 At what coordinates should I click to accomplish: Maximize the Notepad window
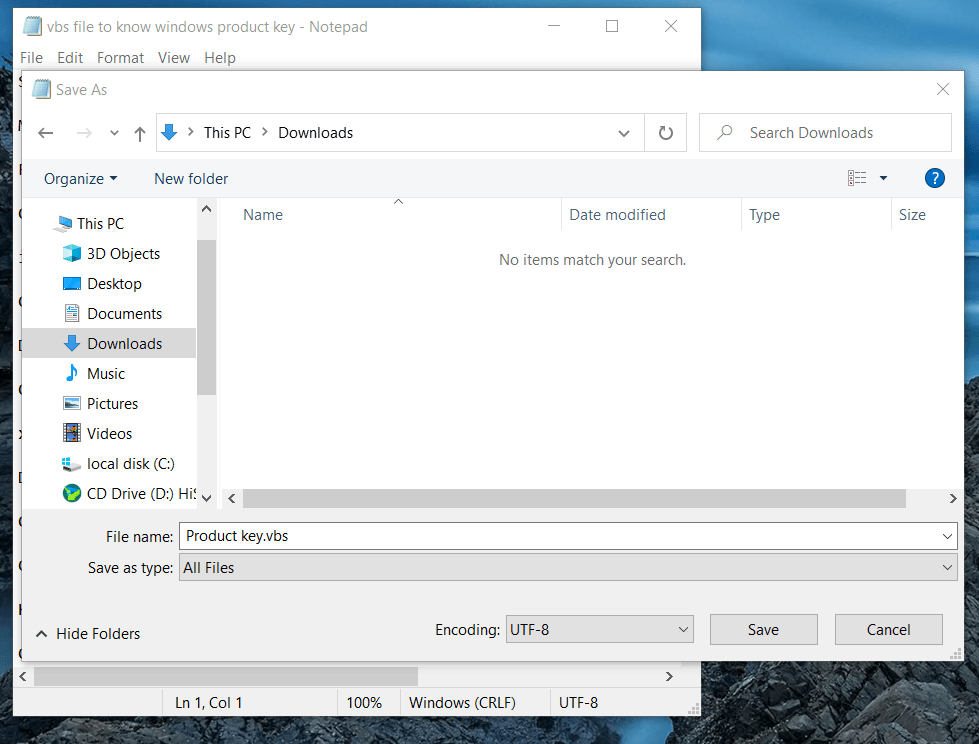(x=612, y=26)
